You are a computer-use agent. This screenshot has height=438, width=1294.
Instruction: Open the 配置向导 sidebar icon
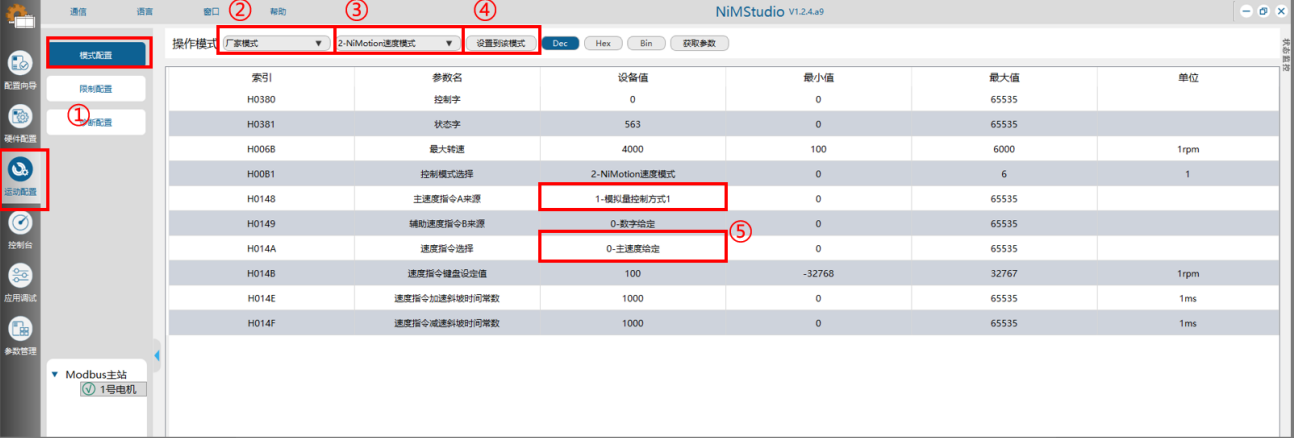20,66
